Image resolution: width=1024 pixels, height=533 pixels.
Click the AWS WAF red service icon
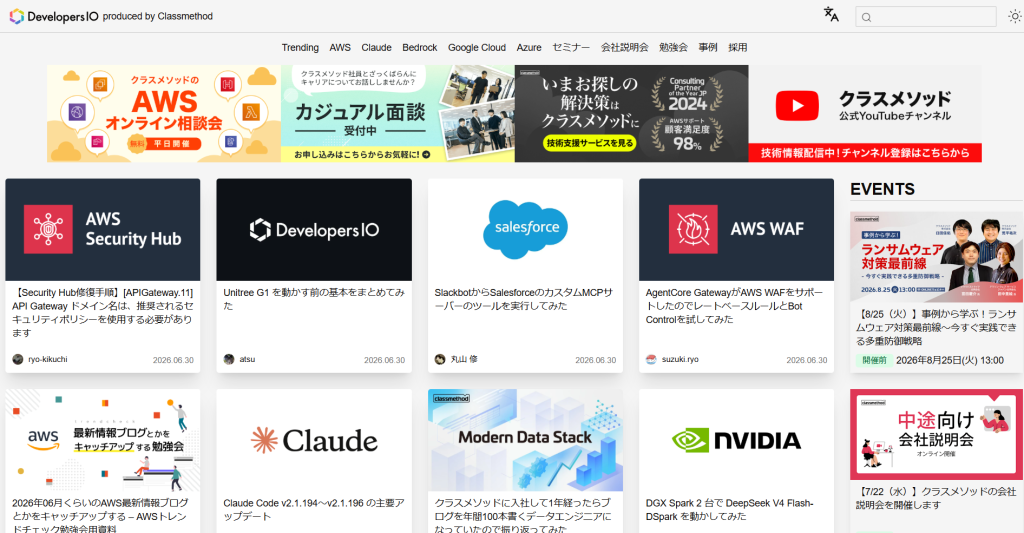tap(693, 229)
